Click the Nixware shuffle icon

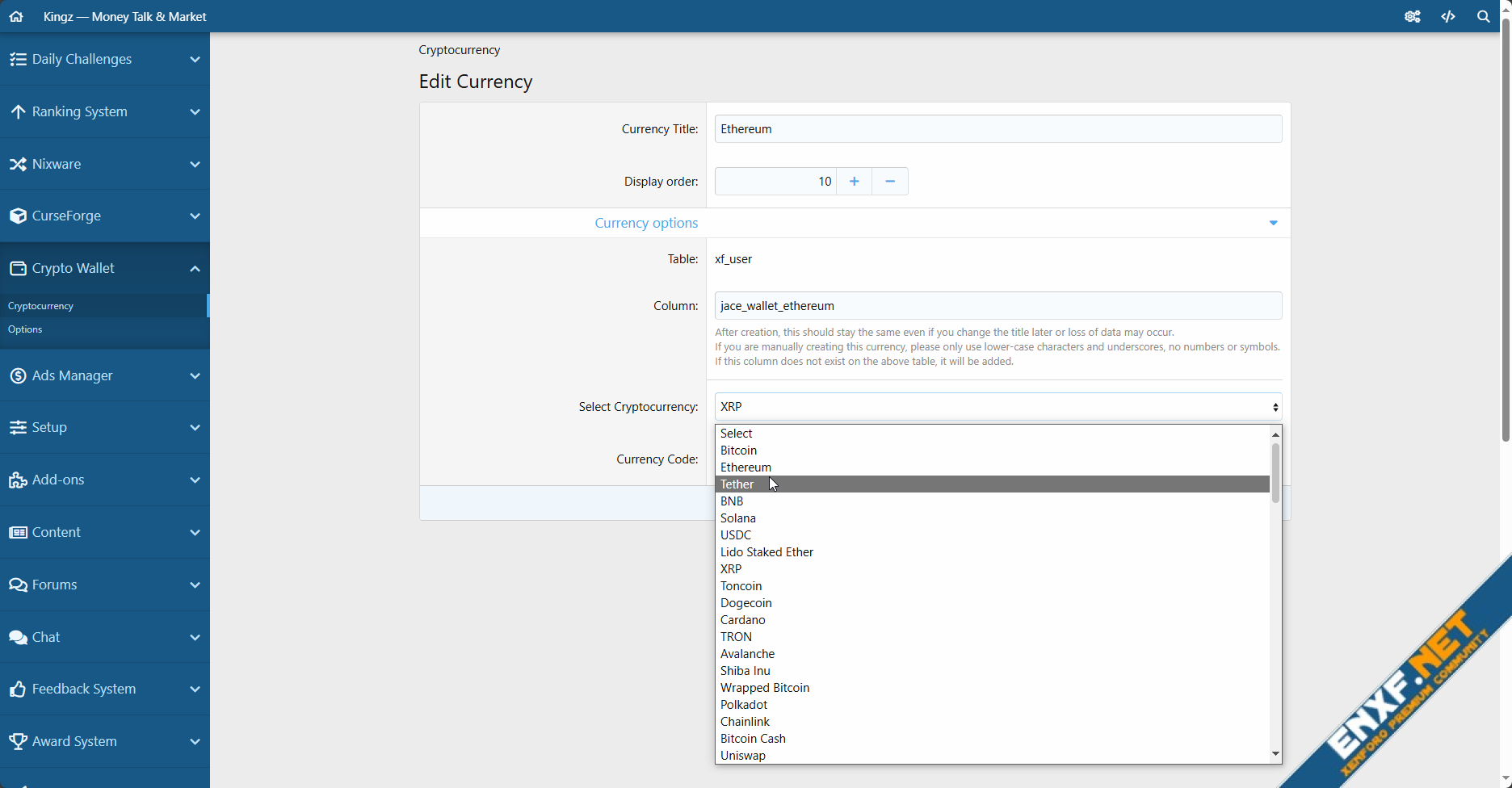pyautogui.click(x=18, y=164)
